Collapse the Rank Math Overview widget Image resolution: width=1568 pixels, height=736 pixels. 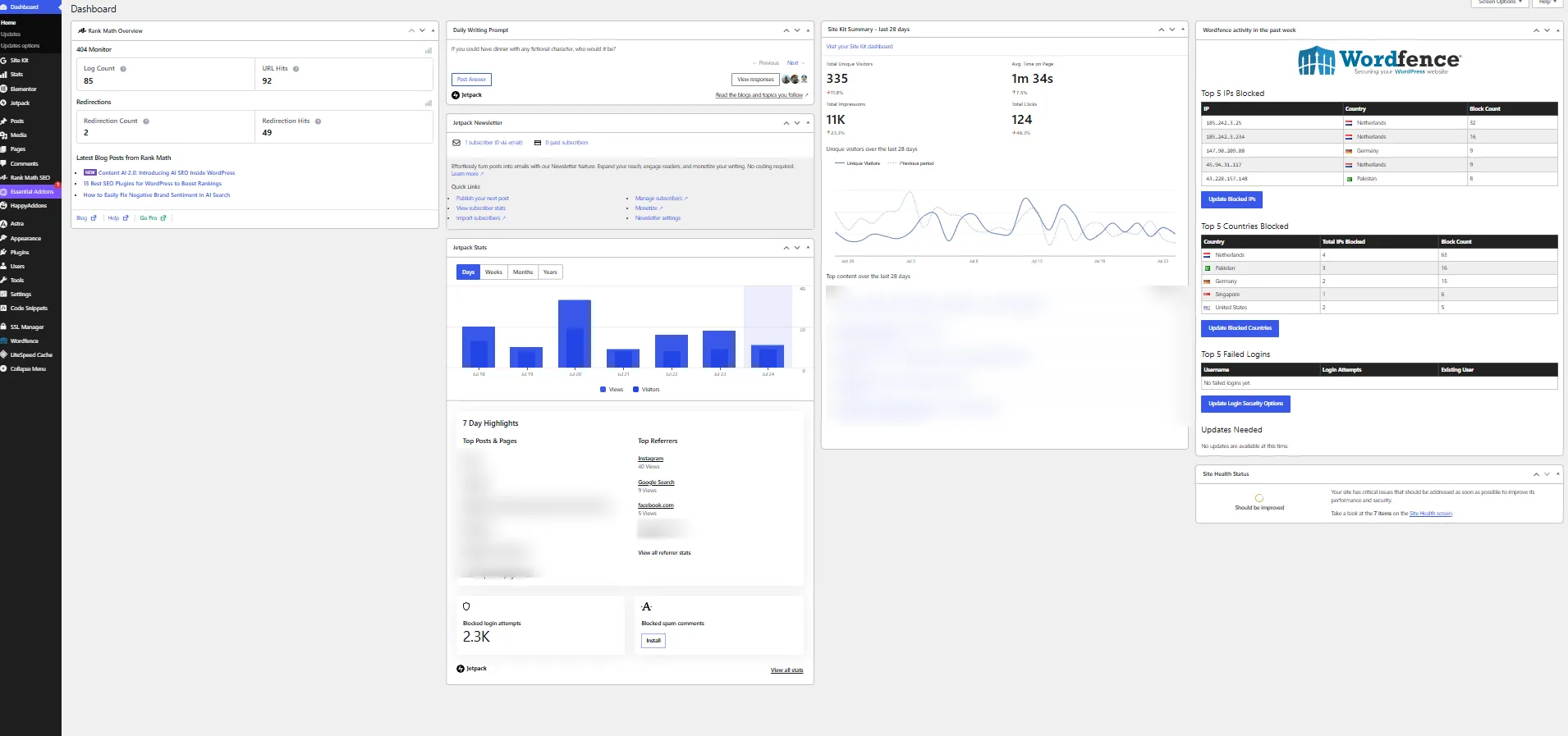433,30
